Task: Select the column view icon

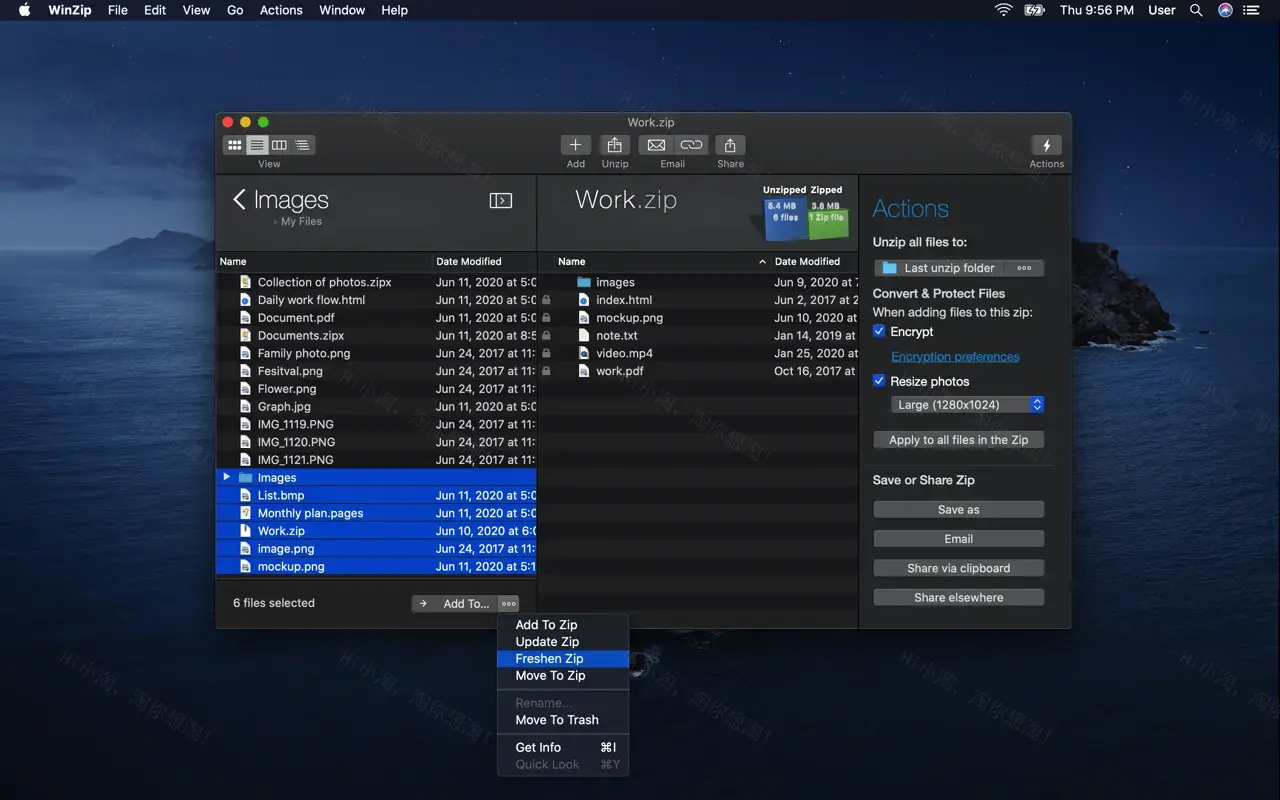Action: tap(278, 144)
